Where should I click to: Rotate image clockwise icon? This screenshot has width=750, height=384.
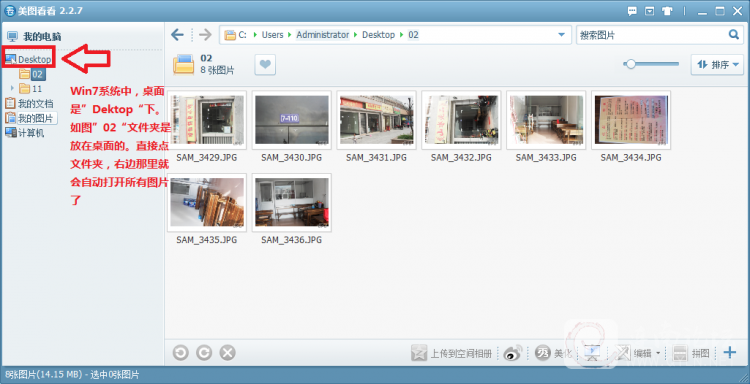(x=204, y=353)
